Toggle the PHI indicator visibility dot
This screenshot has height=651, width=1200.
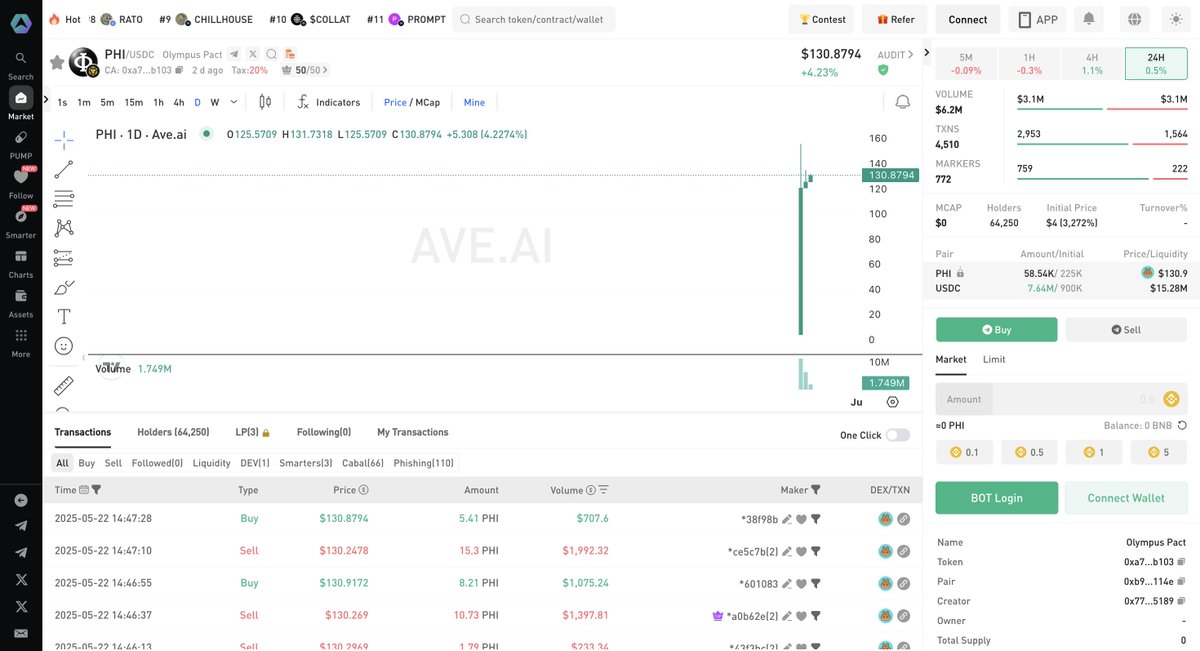coord(206,134)
